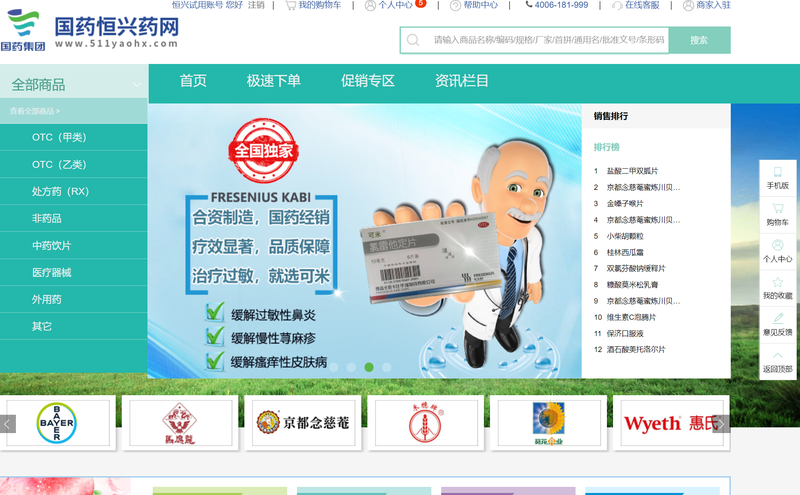The height and width of the screenshot is (495, 800).
Task: Select the 马应龙 brand logo
Action: click(x=181, y=423)
